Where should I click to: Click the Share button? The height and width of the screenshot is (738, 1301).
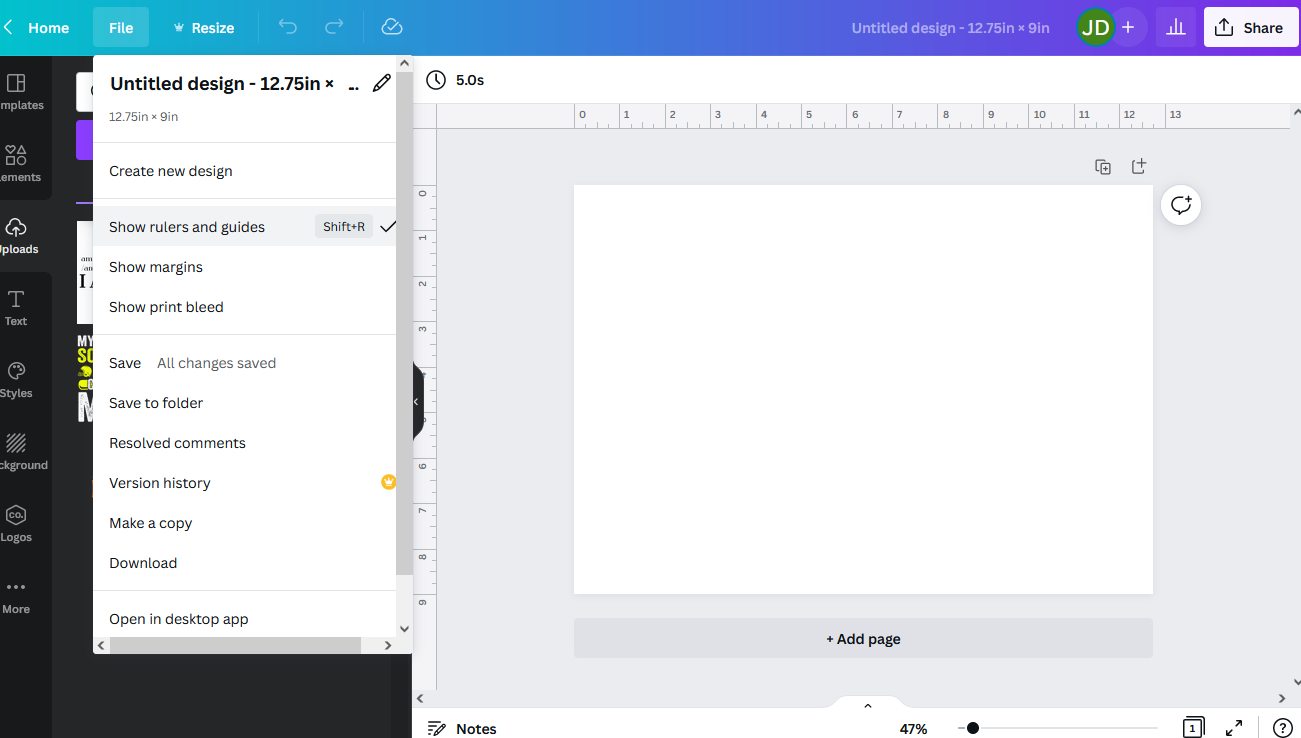(1250, 27)
